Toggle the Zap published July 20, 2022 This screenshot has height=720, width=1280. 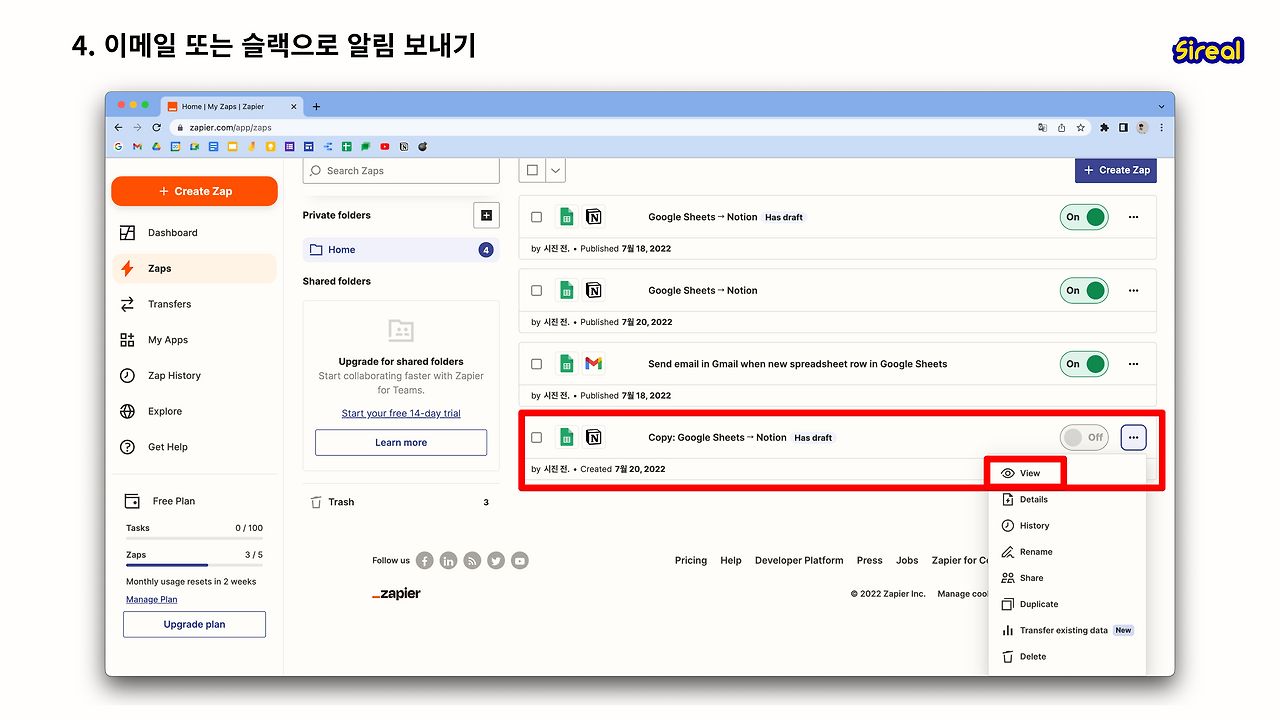pyautogui.click(x=1084, y=291)
